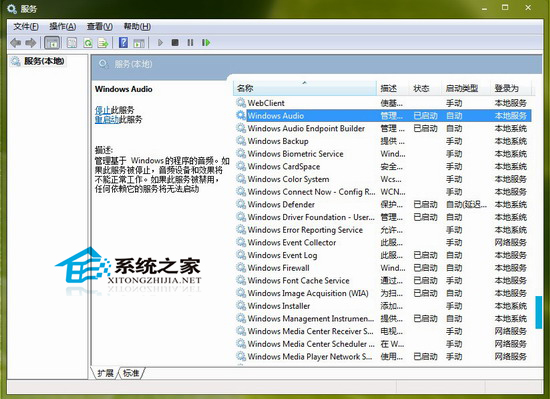Click the vertical scrollbar thumb of services list
Image resolution: width=550 pixels, height=399 pixels.
pos(538,312)
